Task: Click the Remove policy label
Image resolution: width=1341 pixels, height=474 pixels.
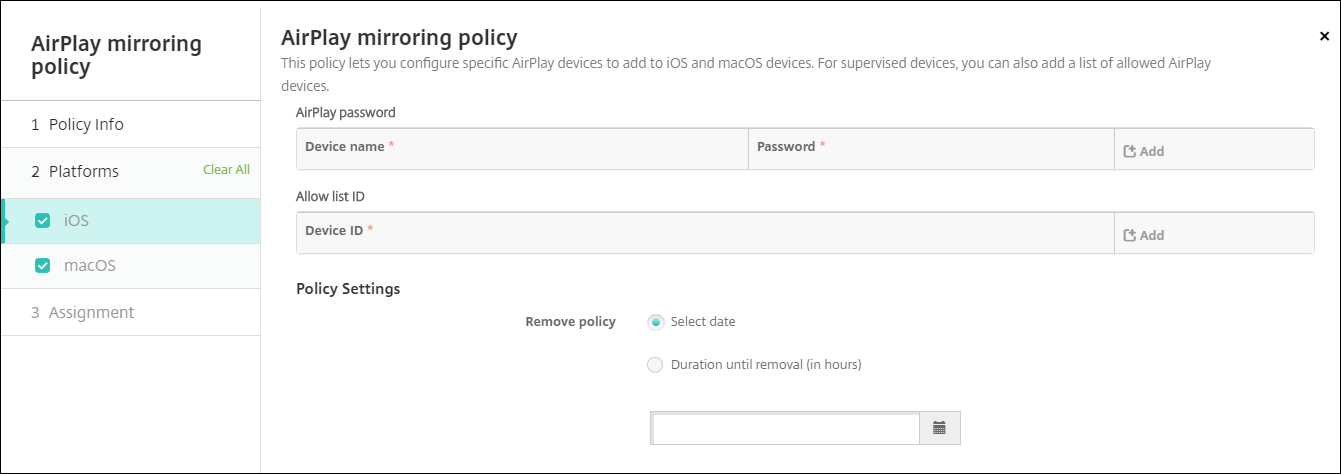Action: point(570,322)
